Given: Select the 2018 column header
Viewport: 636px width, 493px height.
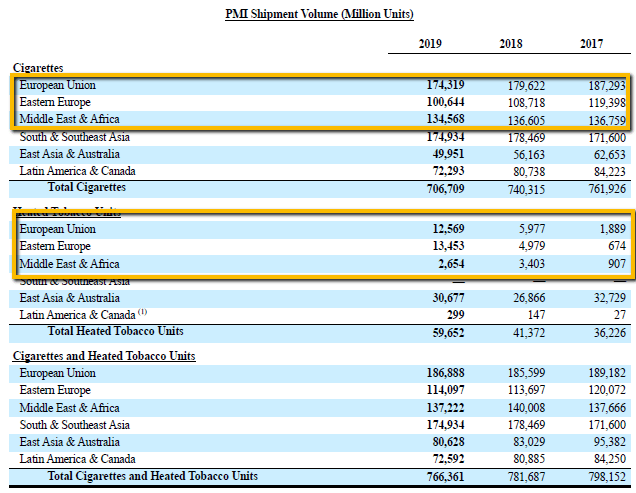Looking at the screenshot, I should [512, 45].
